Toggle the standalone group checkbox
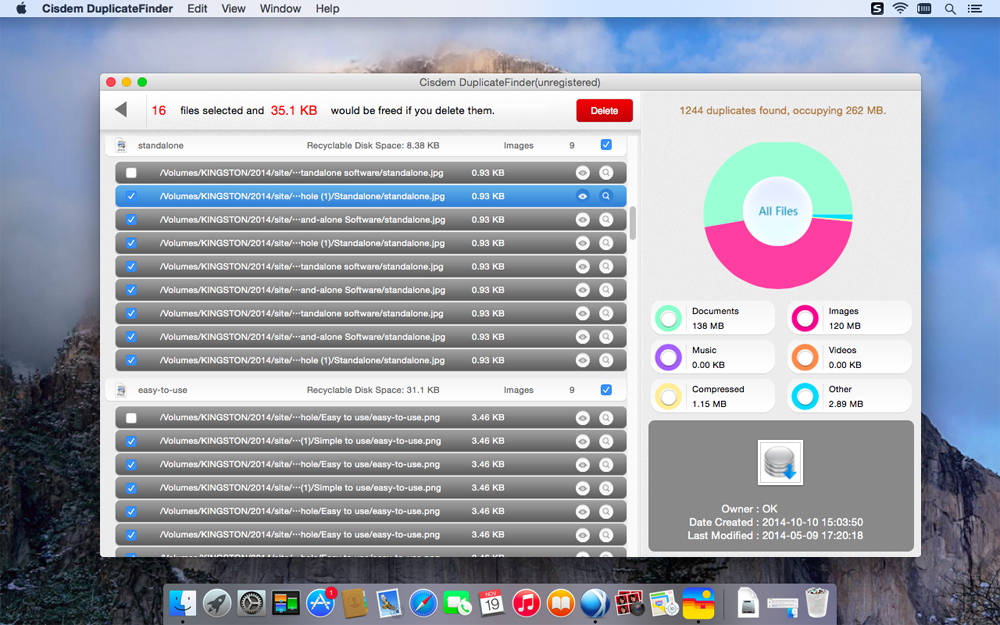Screen dimensions: 1000x625 [606, 145]
